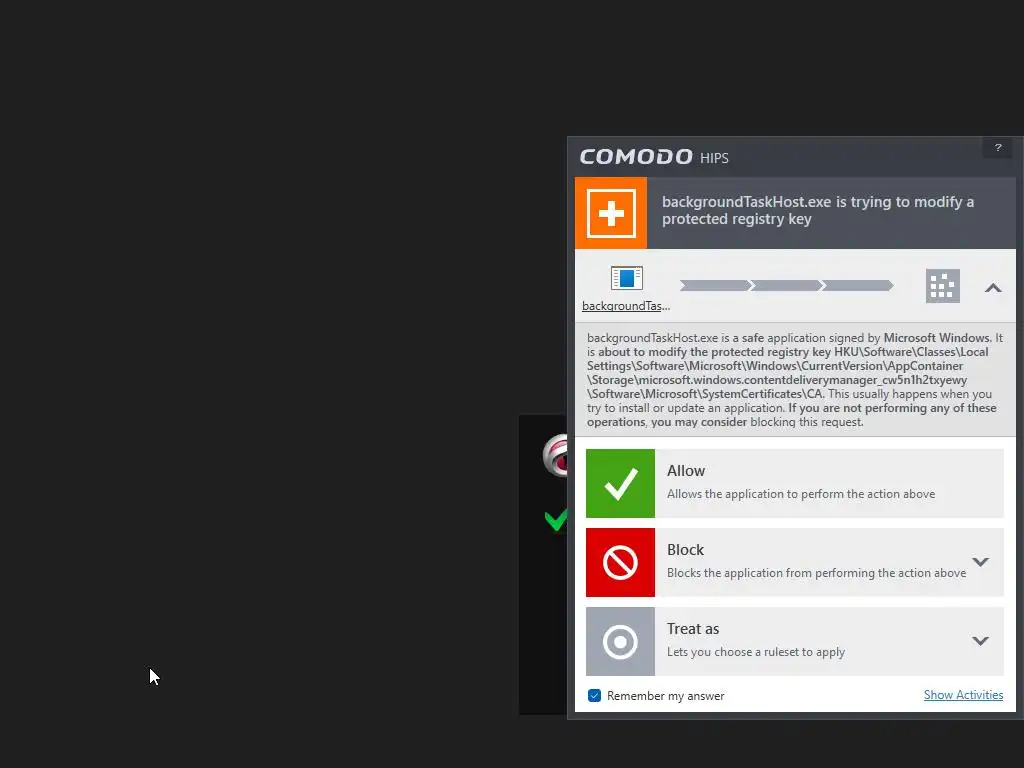The height and width of the screenshot is (768, 1024).
Task: Expand the Treat as dropdown arrow
Action: click(x=980, y=641)
